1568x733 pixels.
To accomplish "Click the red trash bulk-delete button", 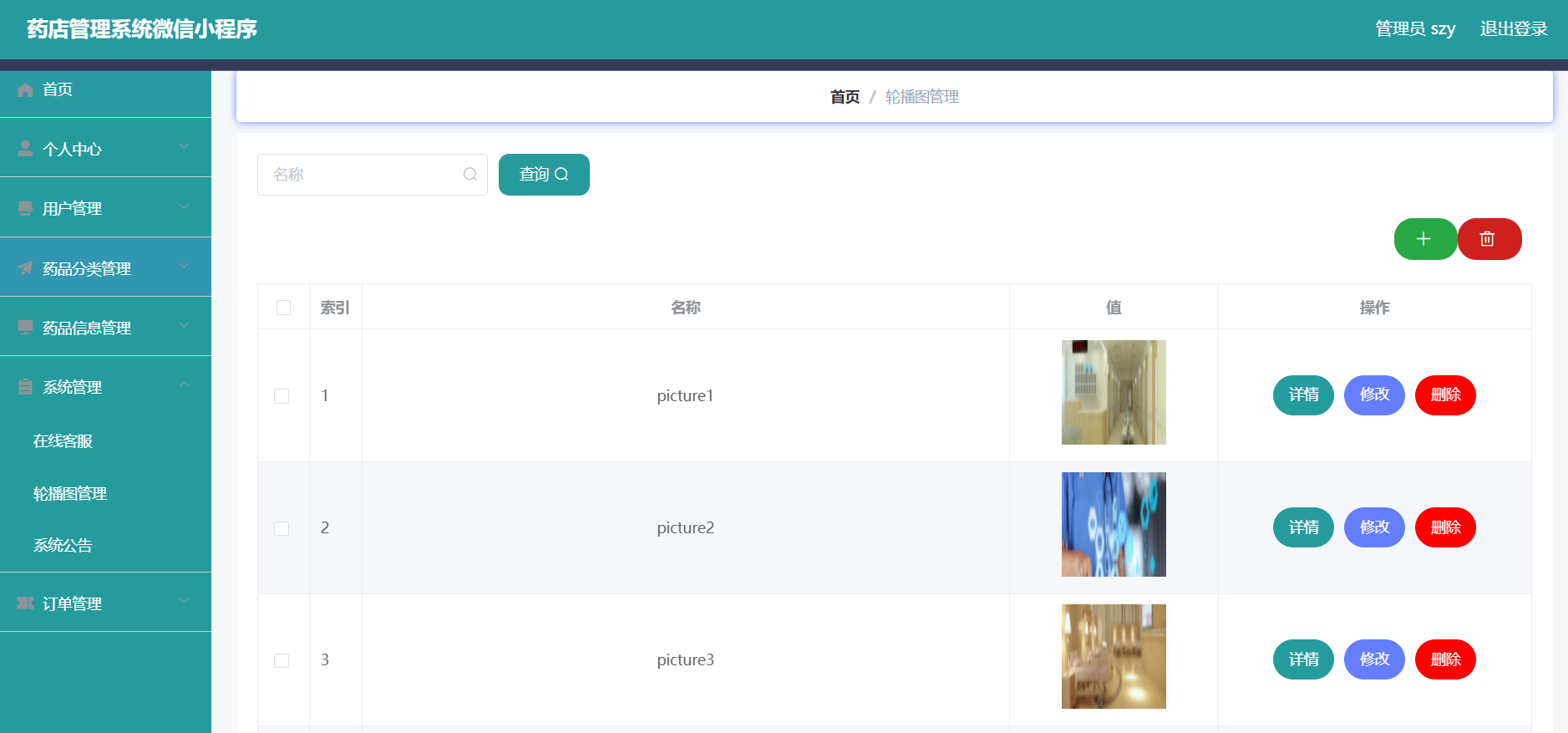I will 1488,239.
